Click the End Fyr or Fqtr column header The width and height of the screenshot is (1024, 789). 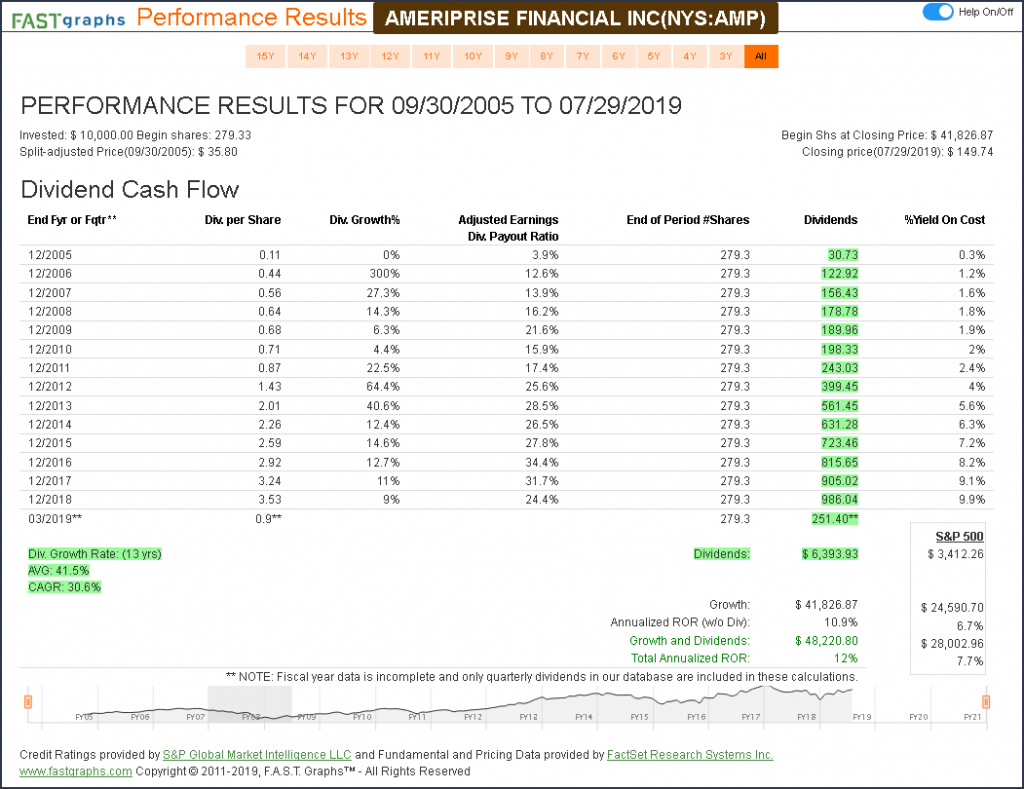(x=72, y=220)
